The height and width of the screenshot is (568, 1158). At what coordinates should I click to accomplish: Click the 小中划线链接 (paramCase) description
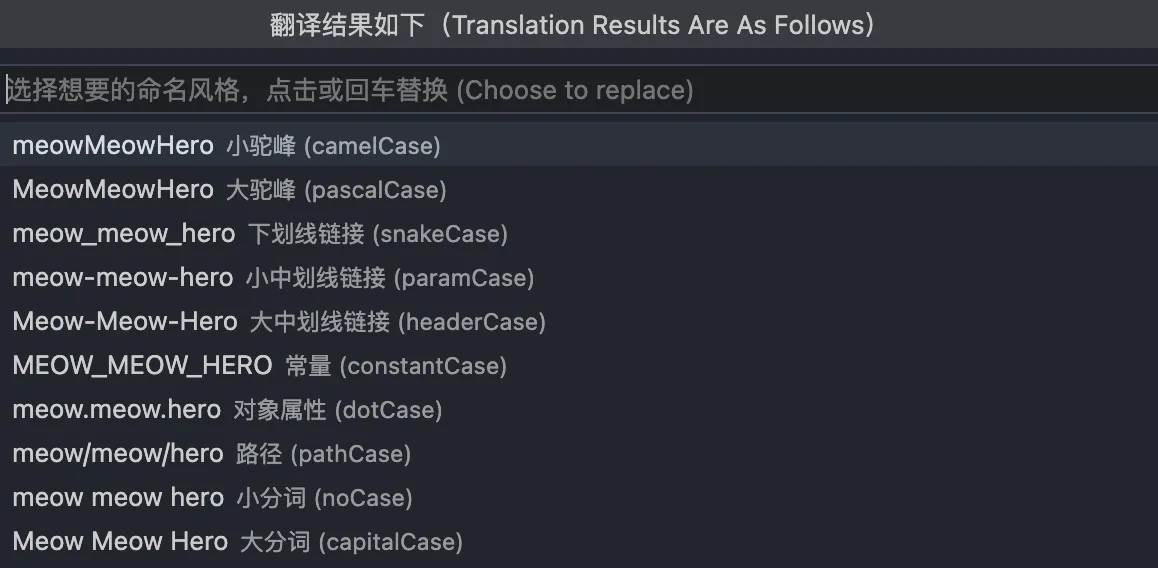[390, 278]
